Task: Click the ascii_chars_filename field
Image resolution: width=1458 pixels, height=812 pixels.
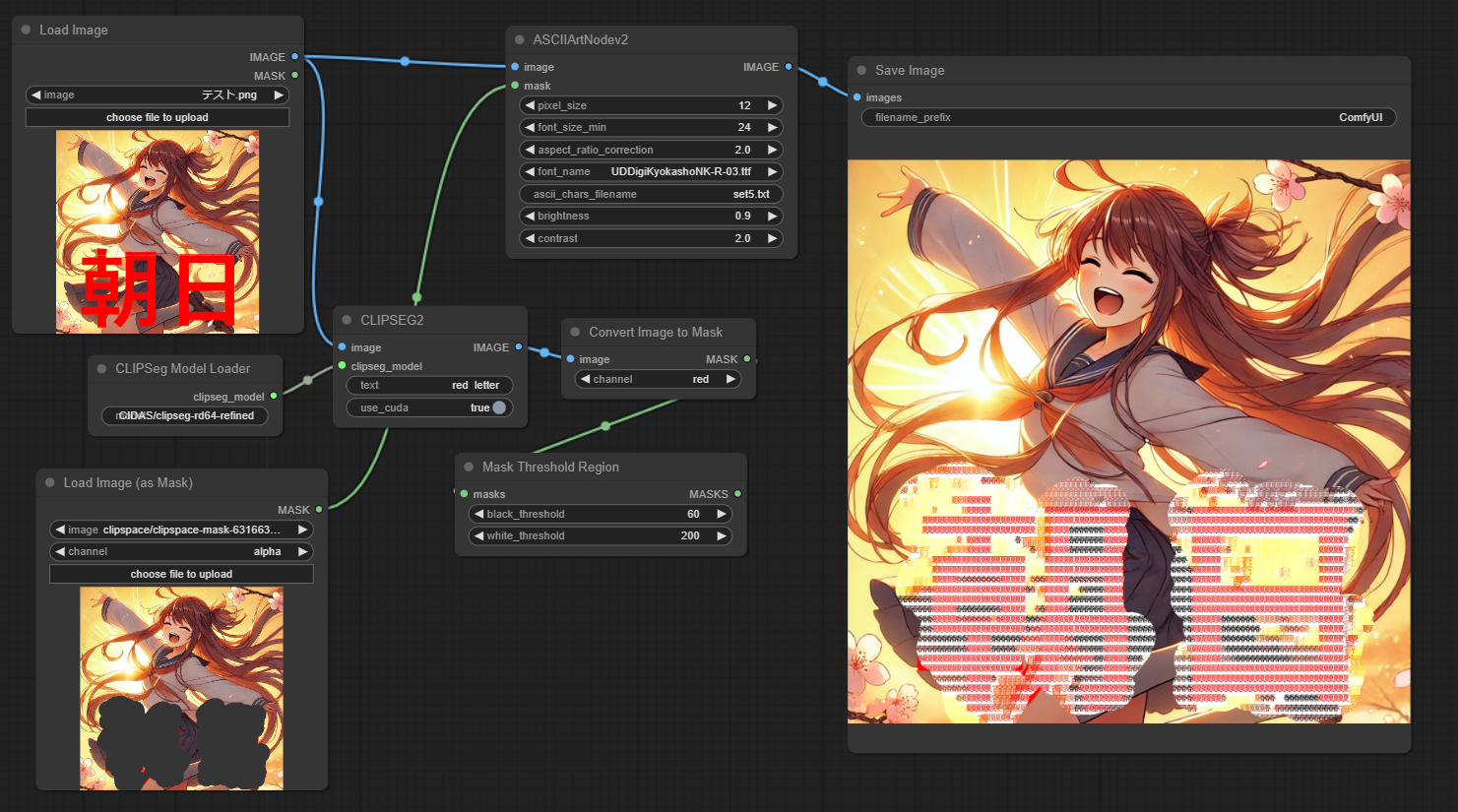Action: pos(650,195)
